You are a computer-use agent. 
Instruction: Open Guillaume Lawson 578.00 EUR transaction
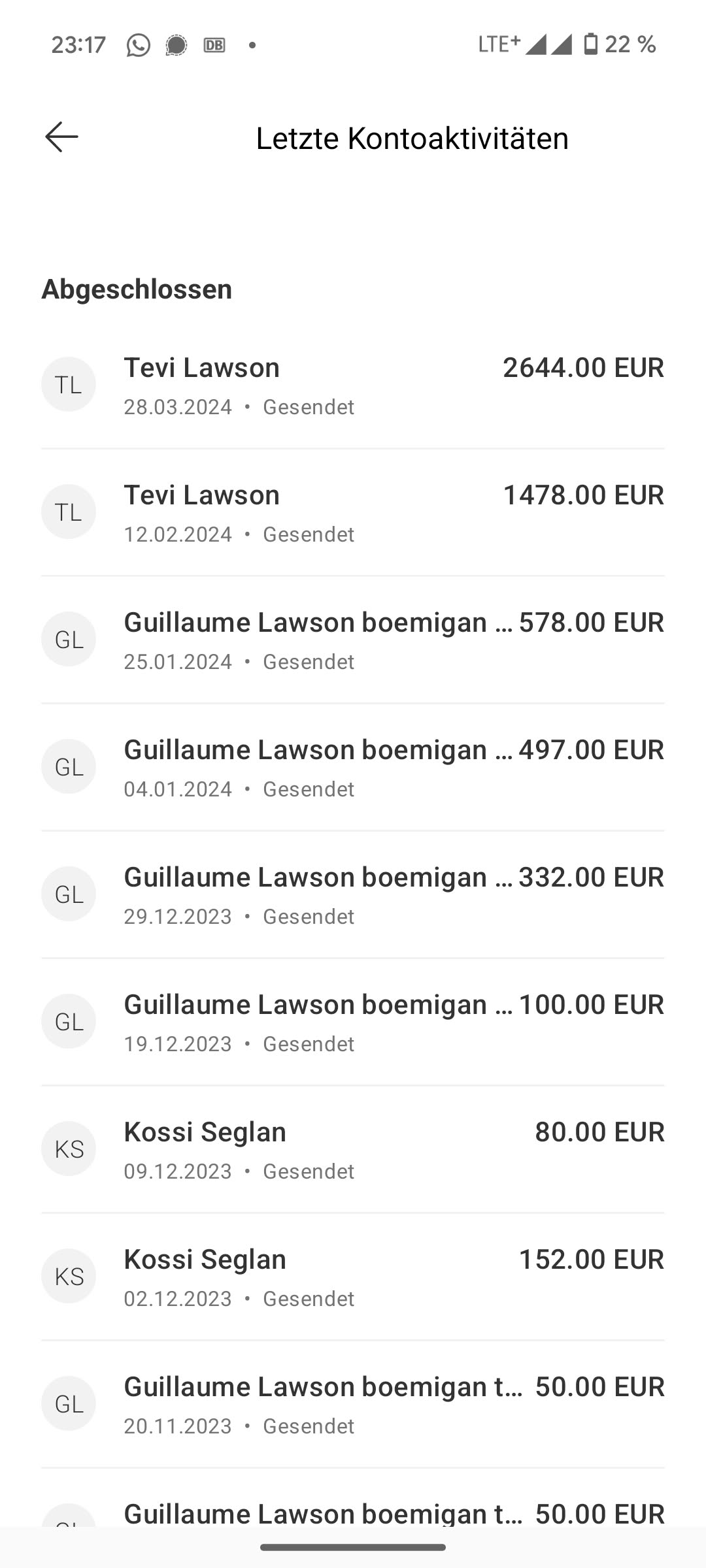pyautogui.click(x=353, y=640)
